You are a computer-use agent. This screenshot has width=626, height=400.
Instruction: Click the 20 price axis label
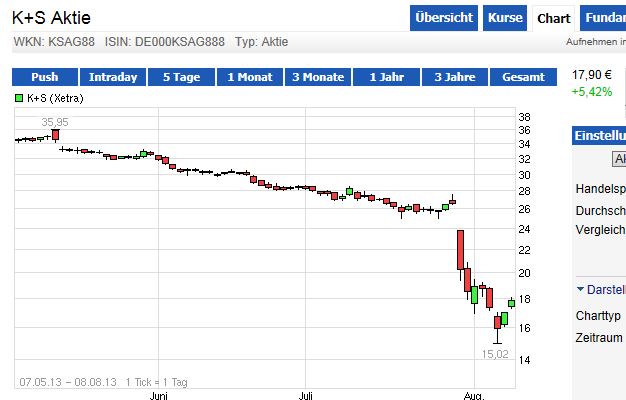coord(524,273)
